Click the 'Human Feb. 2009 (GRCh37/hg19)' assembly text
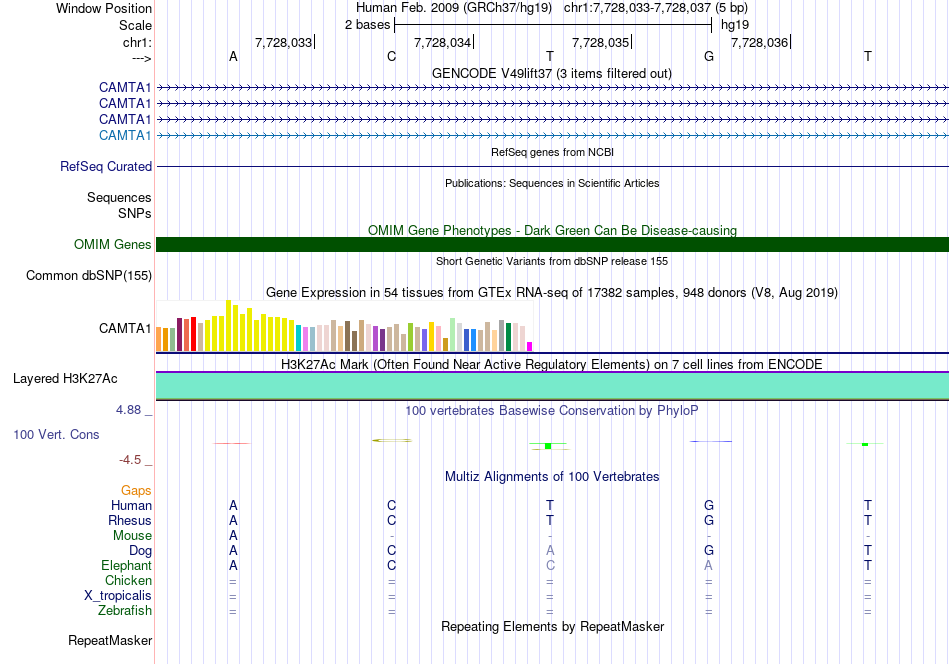Viewport: 950px width, 664px height. 454,8
